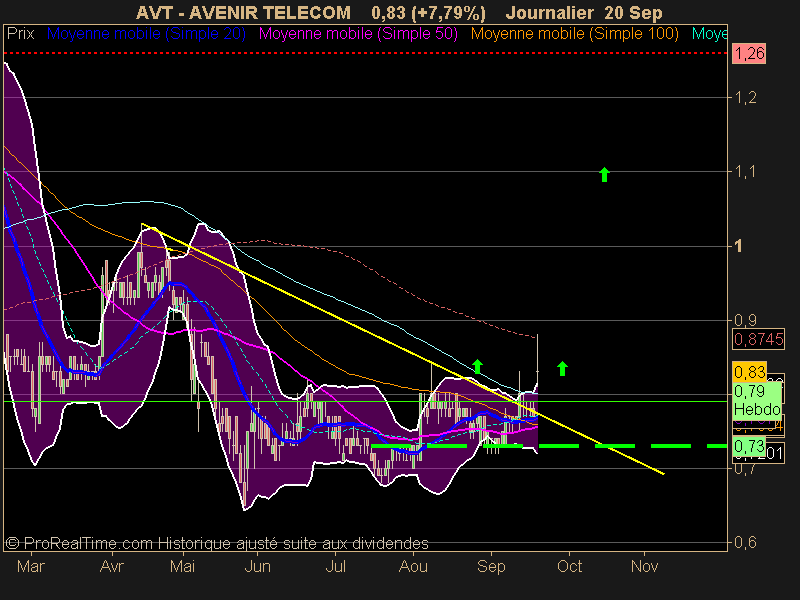Image resolution: width=800 pixels, height=600 pixels.
Task: Click the '0,8745' price tag
Action: coord(758,339)
